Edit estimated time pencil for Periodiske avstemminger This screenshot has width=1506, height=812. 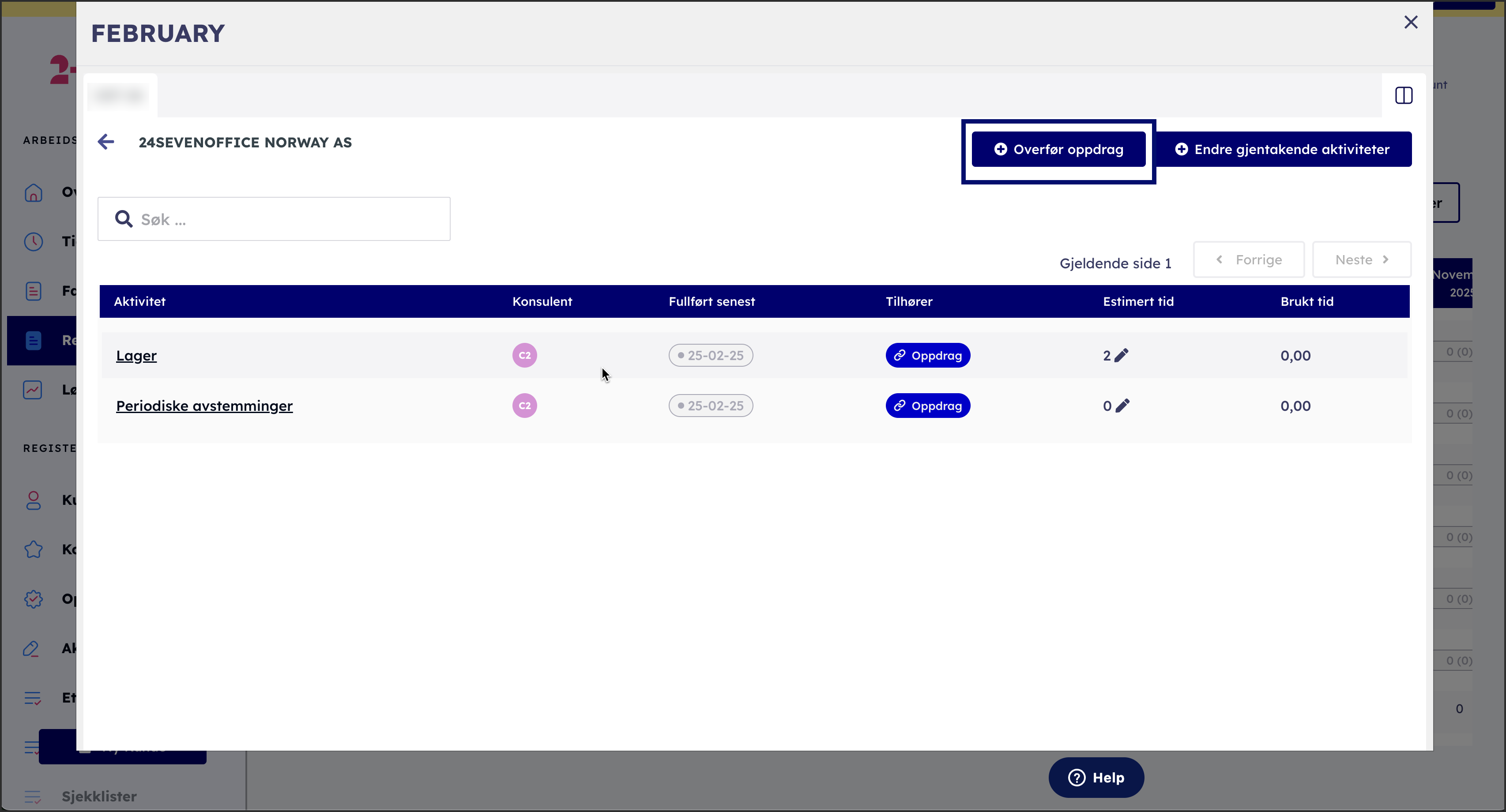(1122, 406)
